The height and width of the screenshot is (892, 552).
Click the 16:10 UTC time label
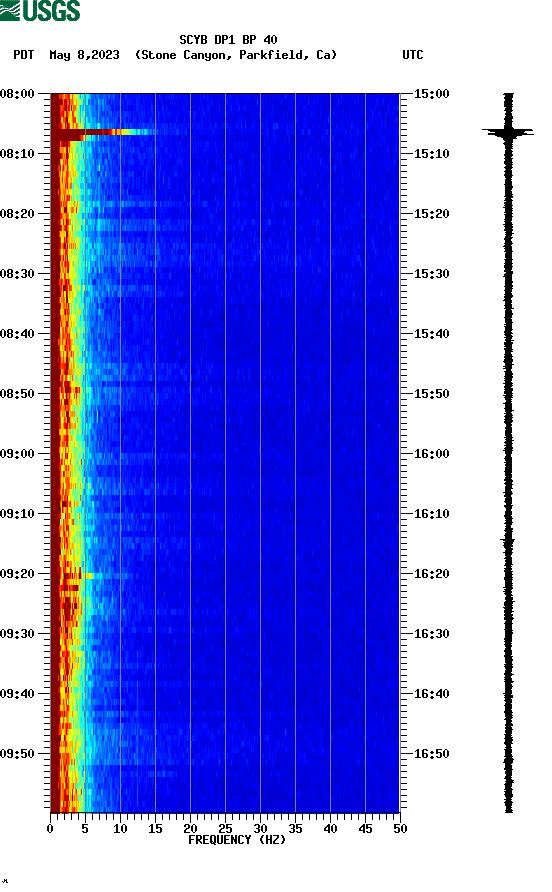431,514
